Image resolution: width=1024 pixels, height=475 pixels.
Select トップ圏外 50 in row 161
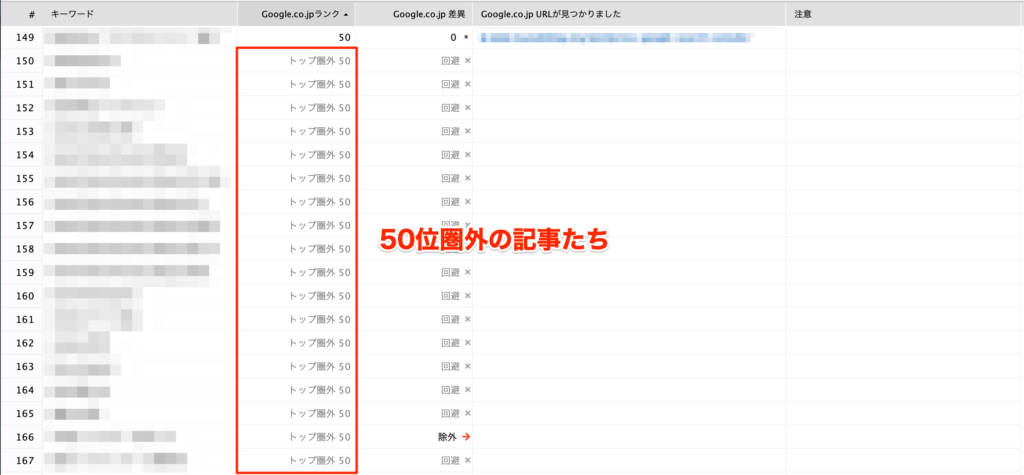(x=320, y=319)
